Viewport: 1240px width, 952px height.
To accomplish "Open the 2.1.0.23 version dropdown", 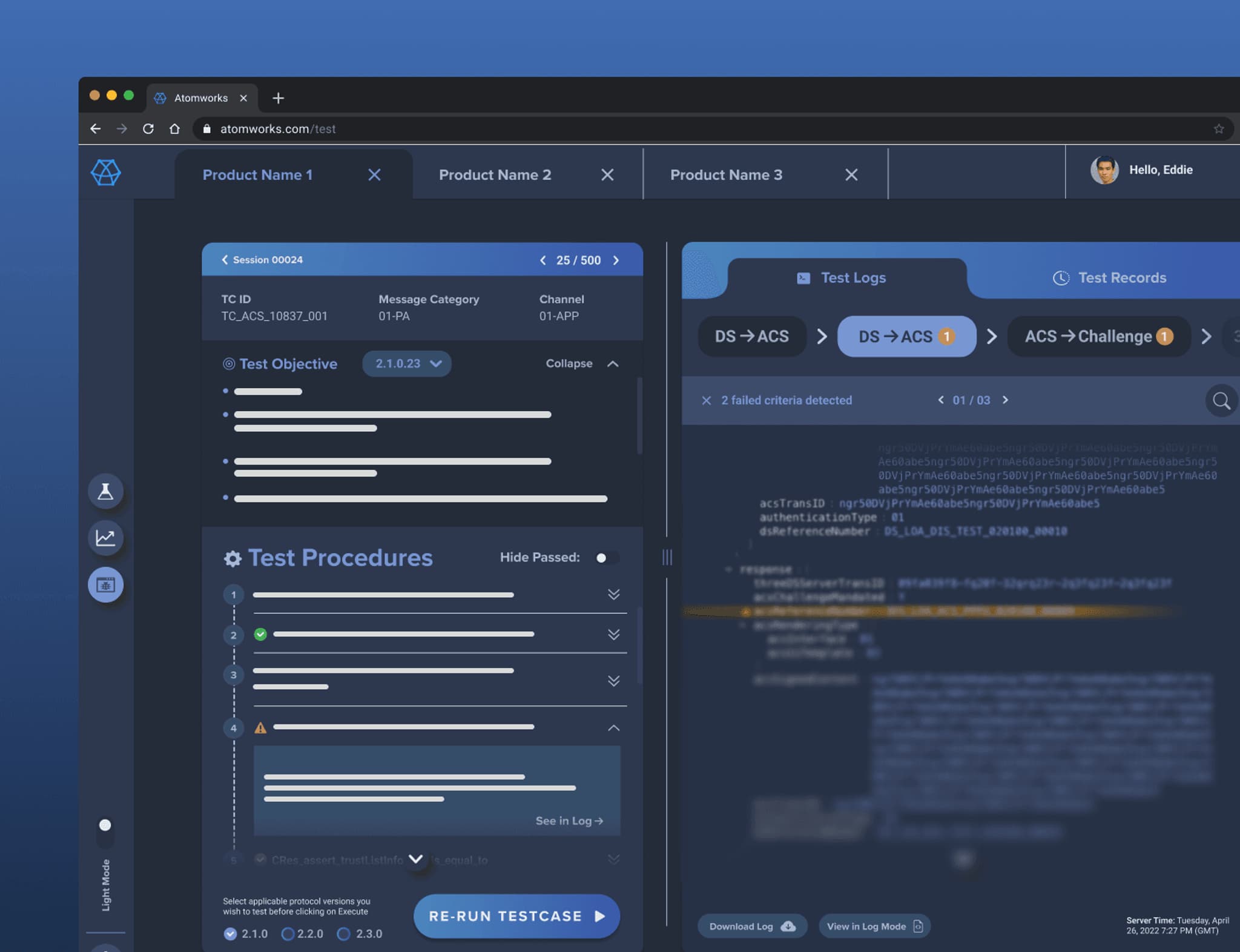I will [x=407, y=364].
